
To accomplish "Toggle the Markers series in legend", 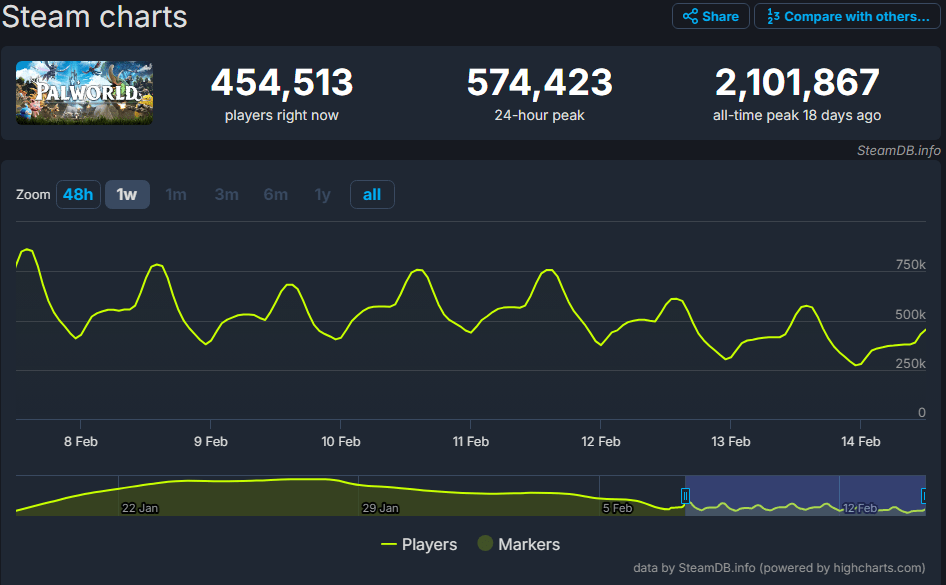I will 519,545.
